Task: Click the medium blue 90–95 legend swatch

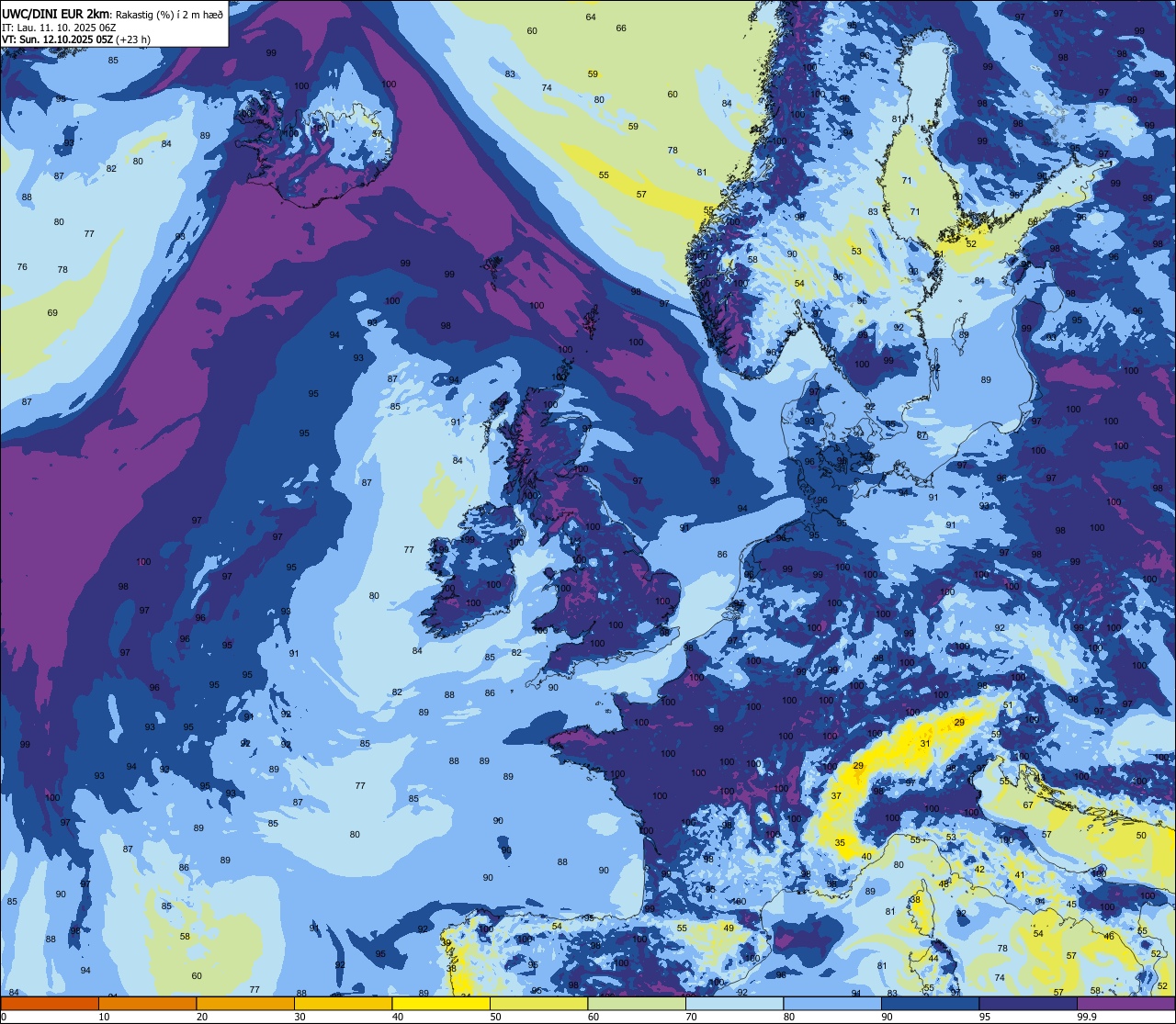Action: point(930,1004)
